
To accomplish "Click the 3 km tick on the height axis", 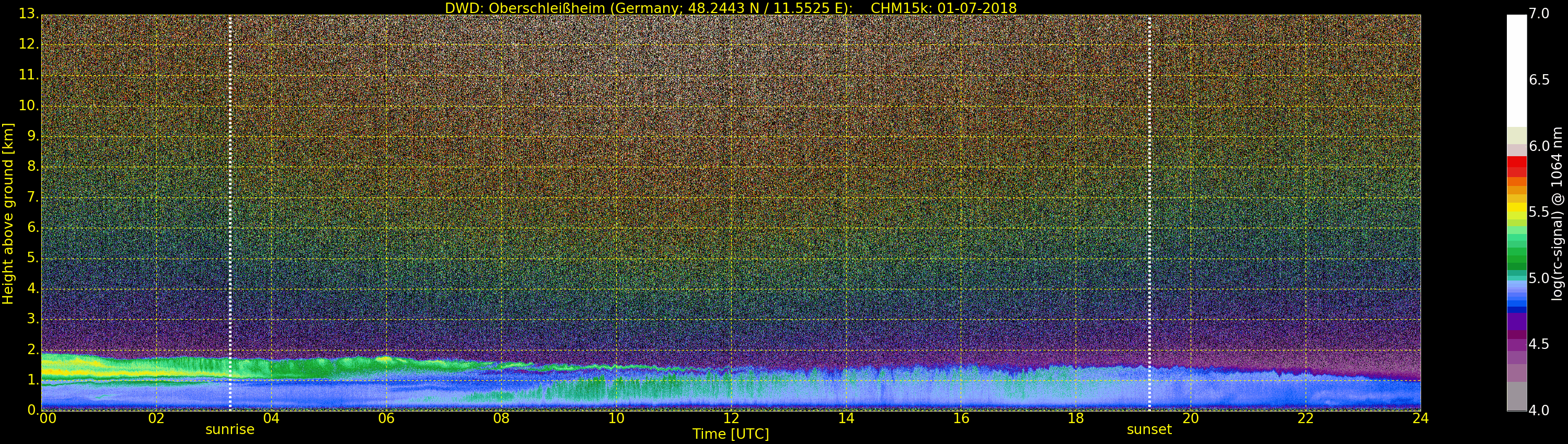I will pyautogui.click(x=32, y=319).
